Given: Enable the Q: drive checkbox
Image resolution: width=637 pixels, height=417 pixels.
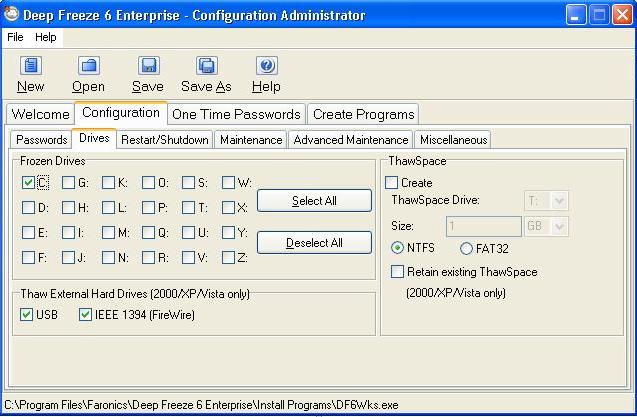Looking at the screenshot, I should point(148,232).
